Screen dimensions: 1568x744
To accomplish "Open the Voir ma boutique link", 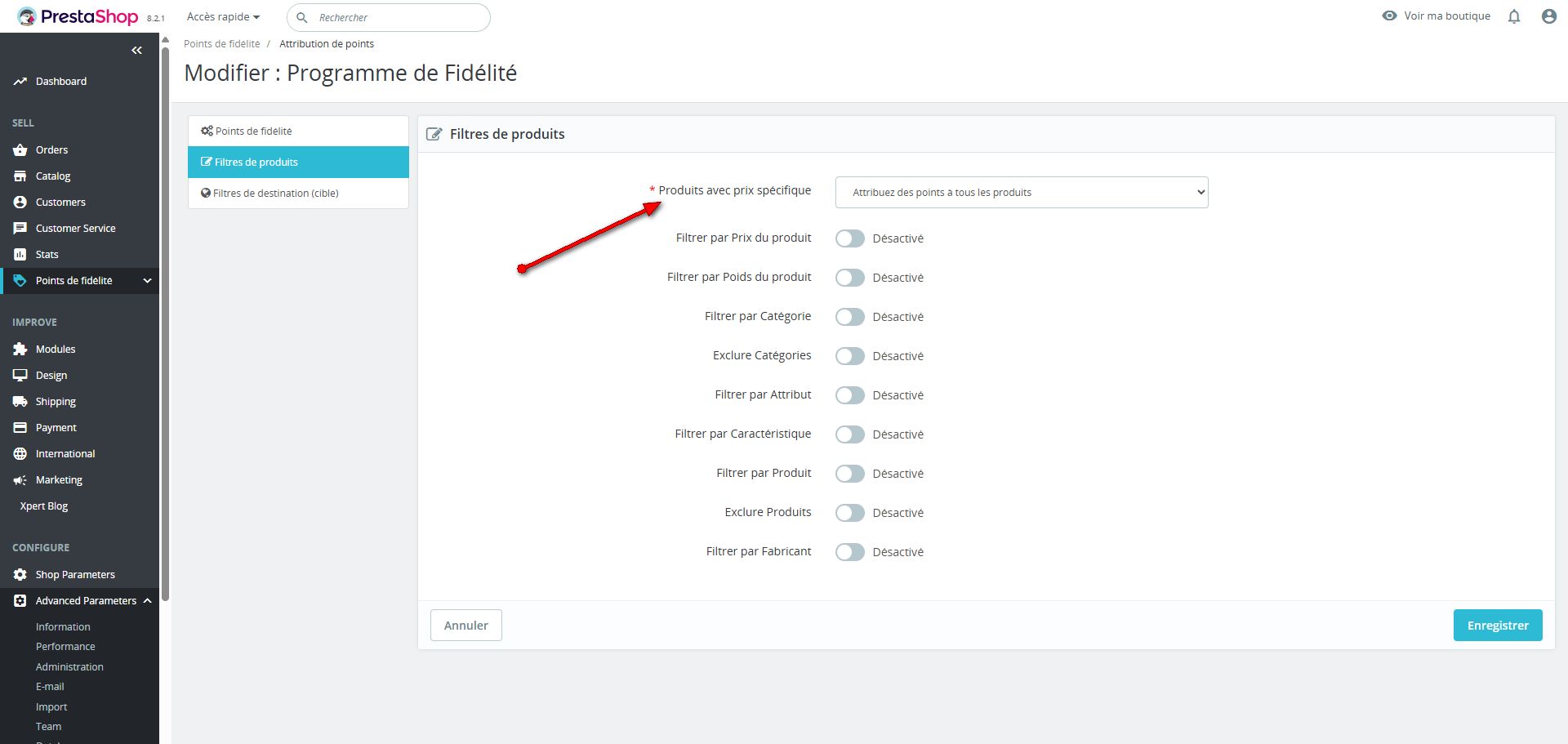I will pos(1446,16).
